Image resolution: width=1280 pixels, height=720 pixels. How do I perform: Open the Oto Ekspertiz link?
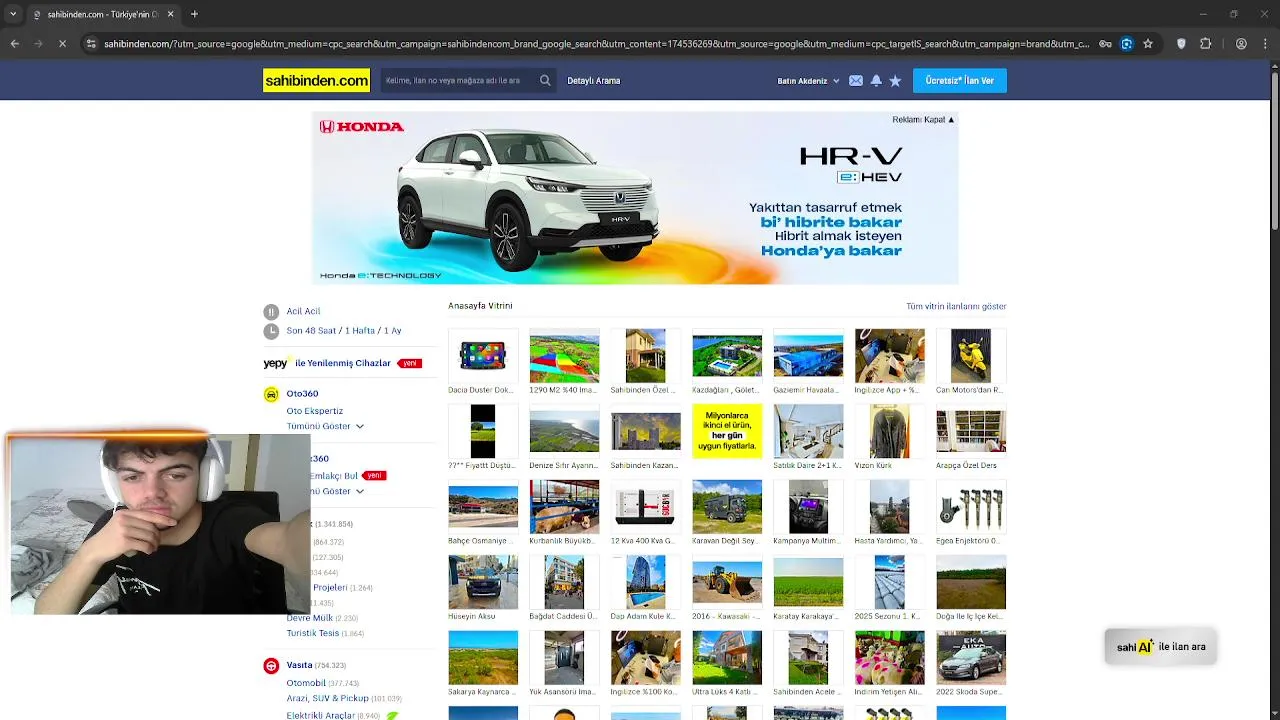pyautogui.click(x=314, y=411)
